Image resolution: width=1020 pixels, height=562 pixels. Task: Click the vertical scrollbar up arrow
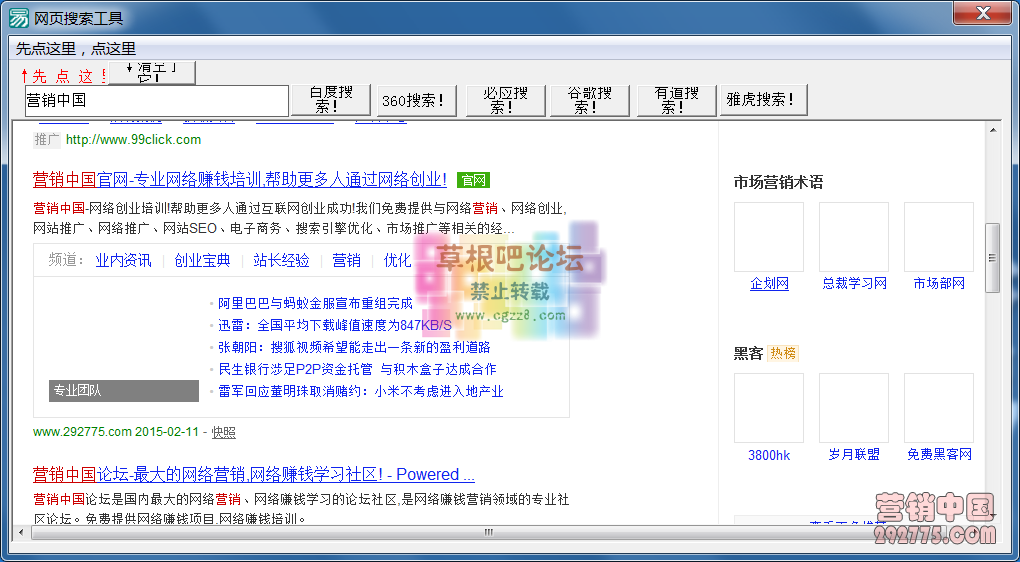(993, 130)
